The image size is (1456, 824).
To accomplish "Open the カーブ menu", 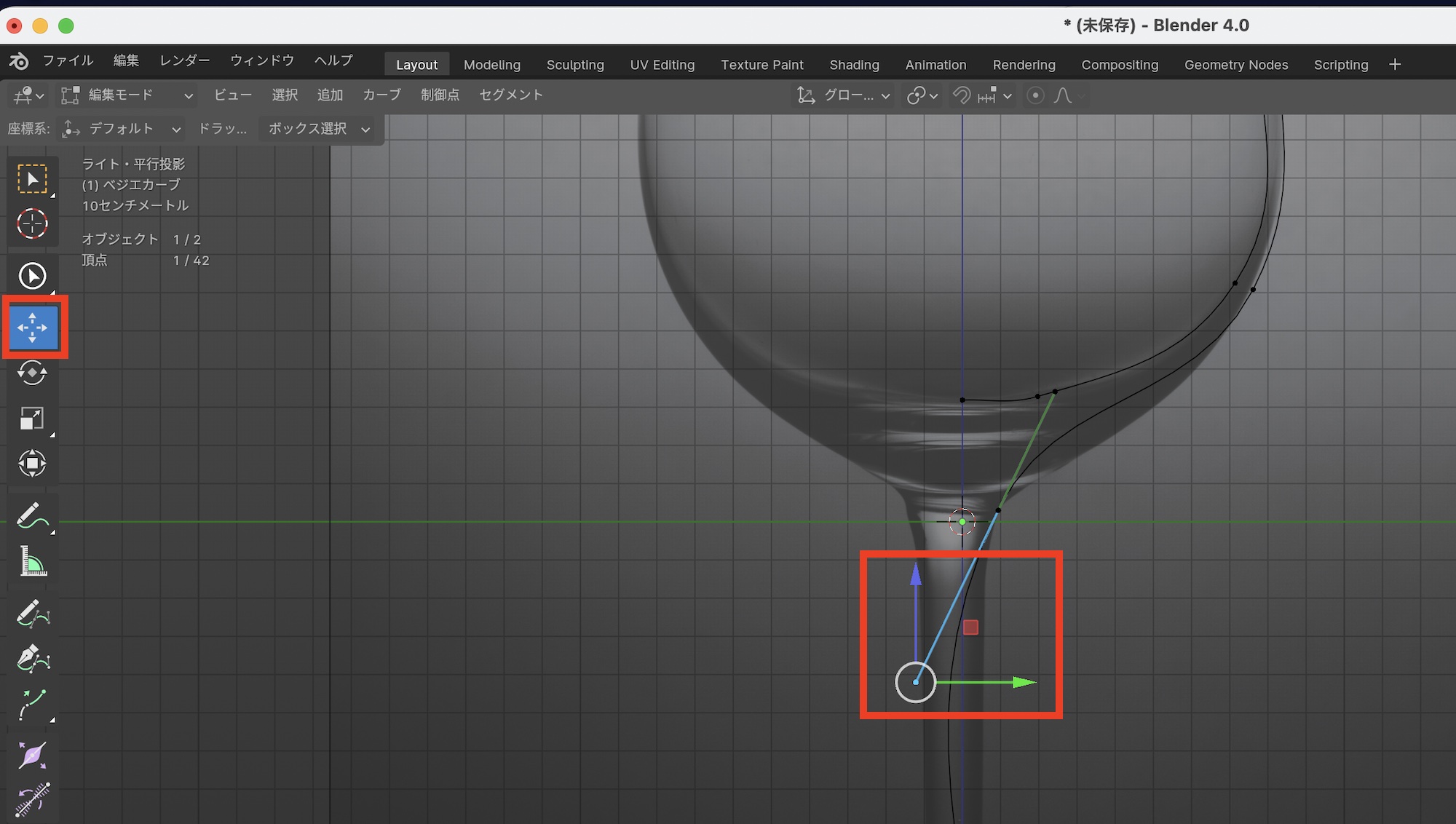I will pyautogui.click(x=381, y=95).
